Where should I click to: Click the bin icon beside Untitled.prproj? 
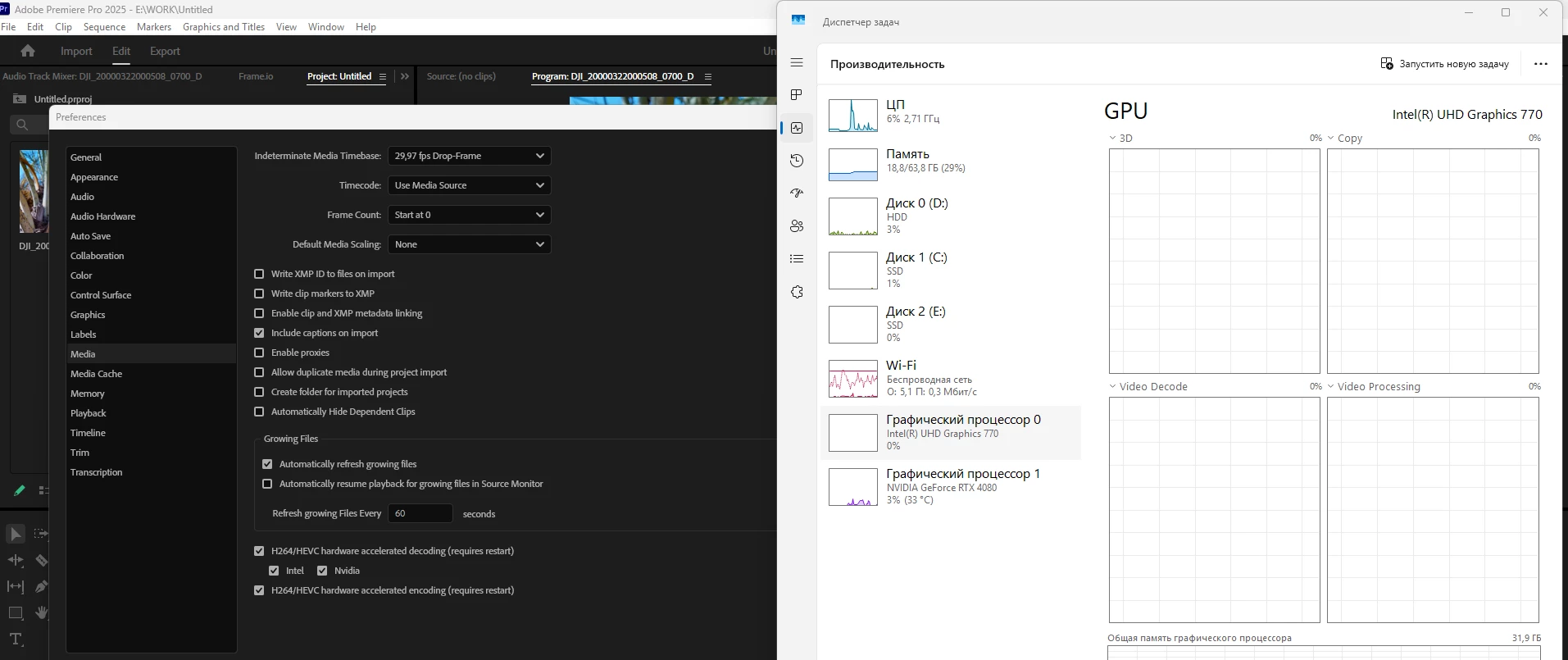pos(20,99)
